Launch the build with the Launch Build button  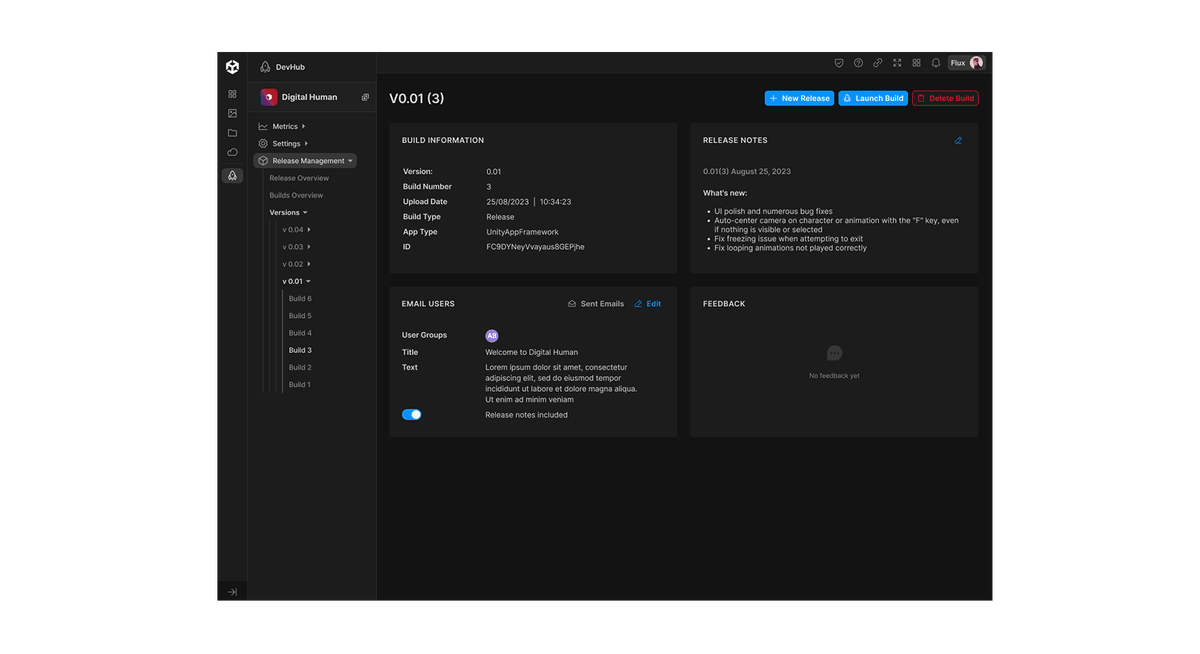[x=872, y=98]
